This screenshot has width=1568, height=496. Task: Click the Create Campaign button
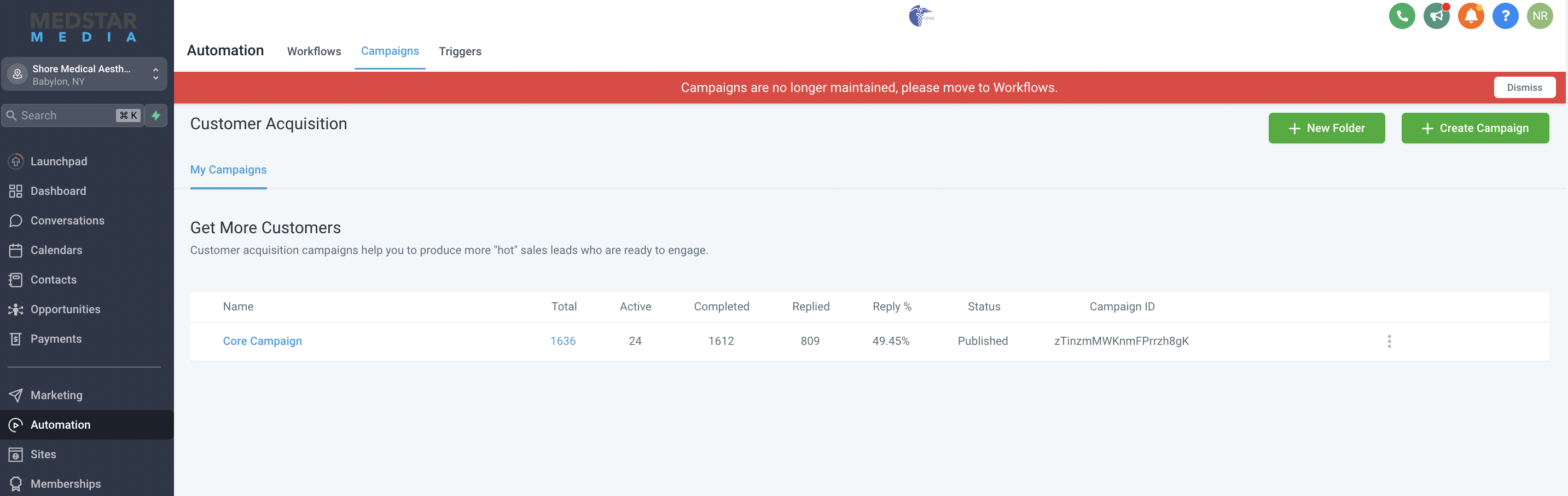(x=1475, y=128)
